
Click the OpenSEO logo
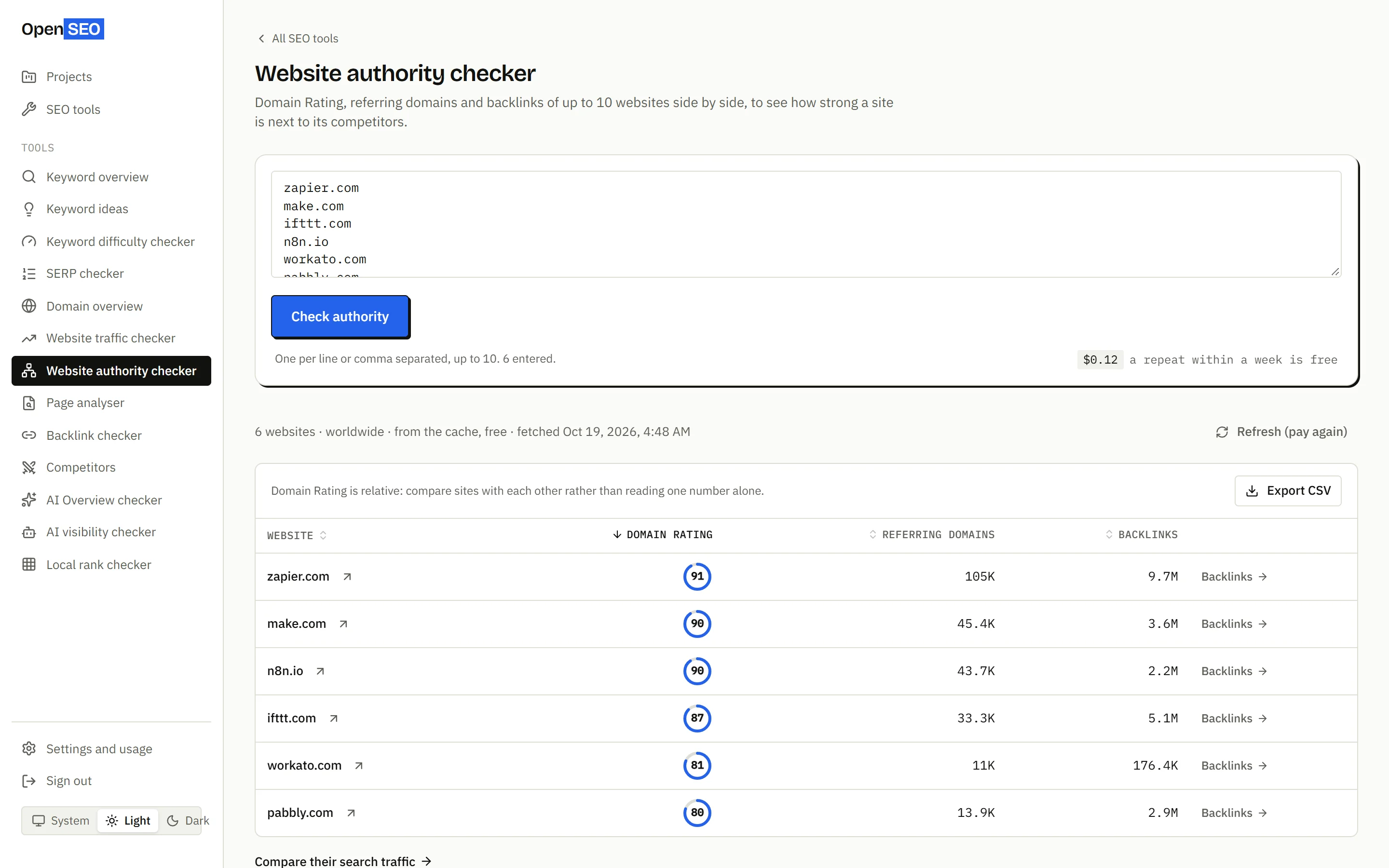click(63, 29)
